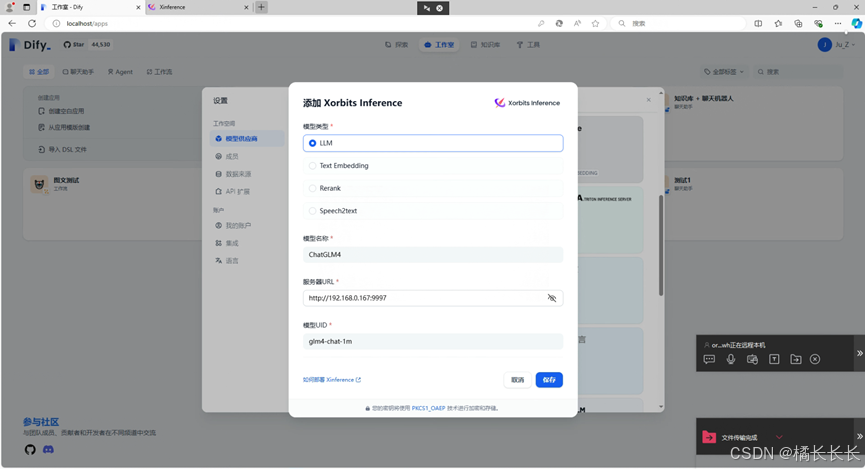
Task: Click the settings panel scrollbar
Action: tap(661, 246)
